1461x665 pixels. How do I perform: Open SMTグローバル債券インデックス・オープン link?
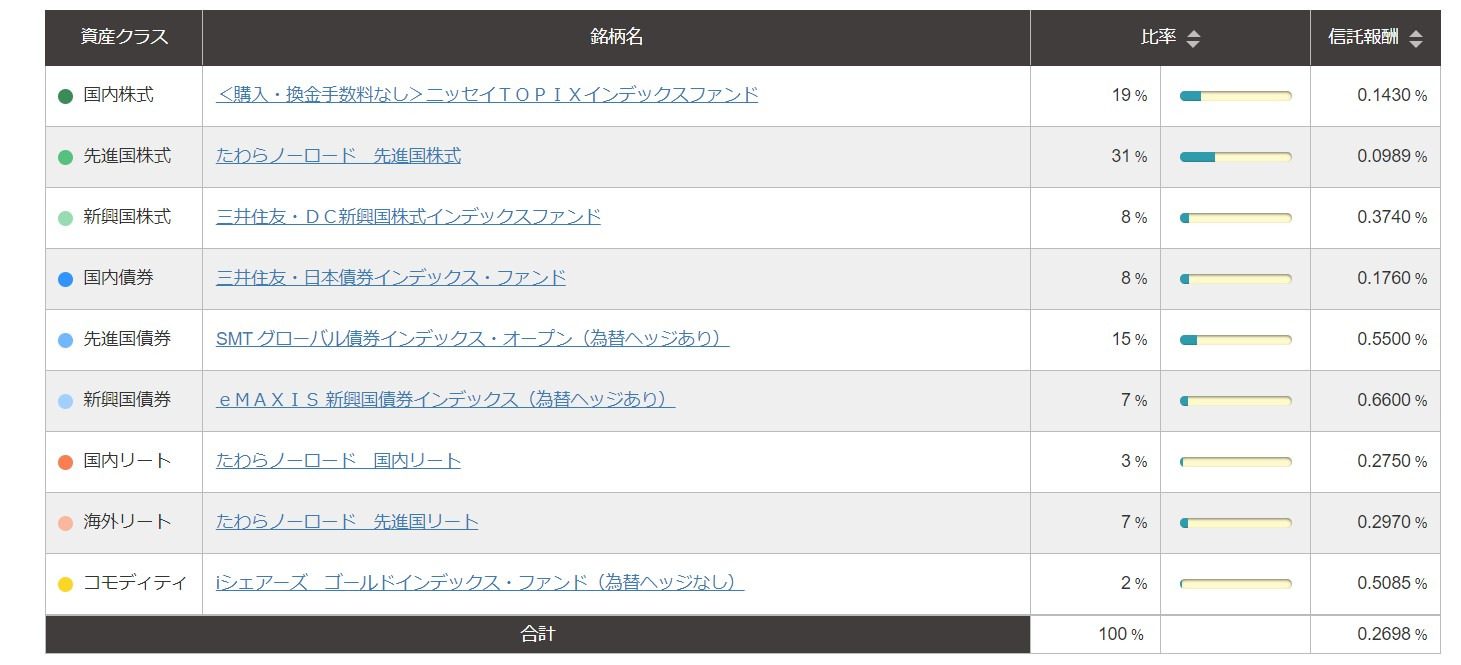(x=472, y=339)
